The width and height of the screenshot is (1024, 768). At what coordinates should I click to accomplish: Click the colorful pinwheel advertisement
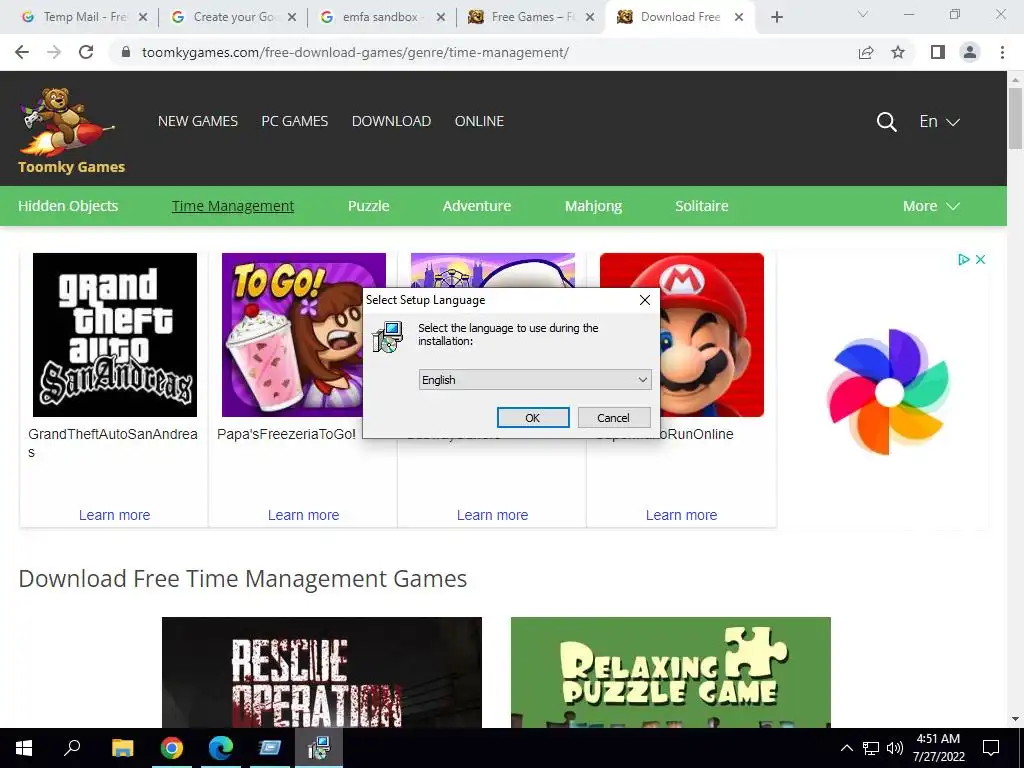click(x=888, y=392)
